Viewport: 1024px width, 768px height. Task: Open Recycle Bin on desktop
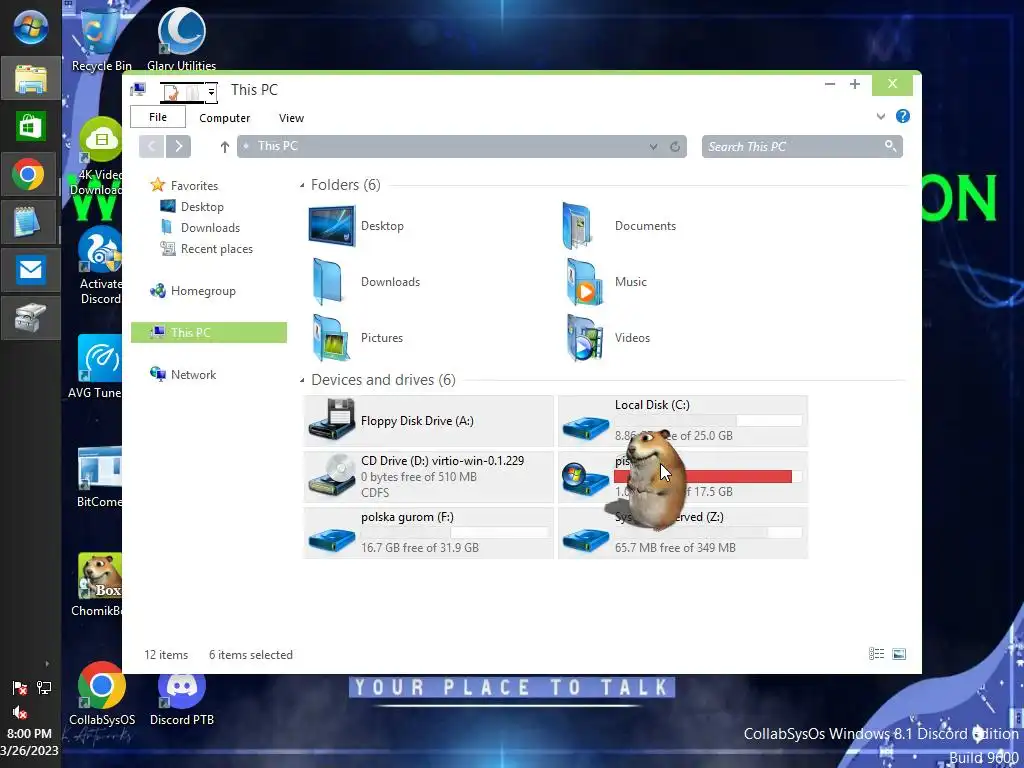(101, 39)
